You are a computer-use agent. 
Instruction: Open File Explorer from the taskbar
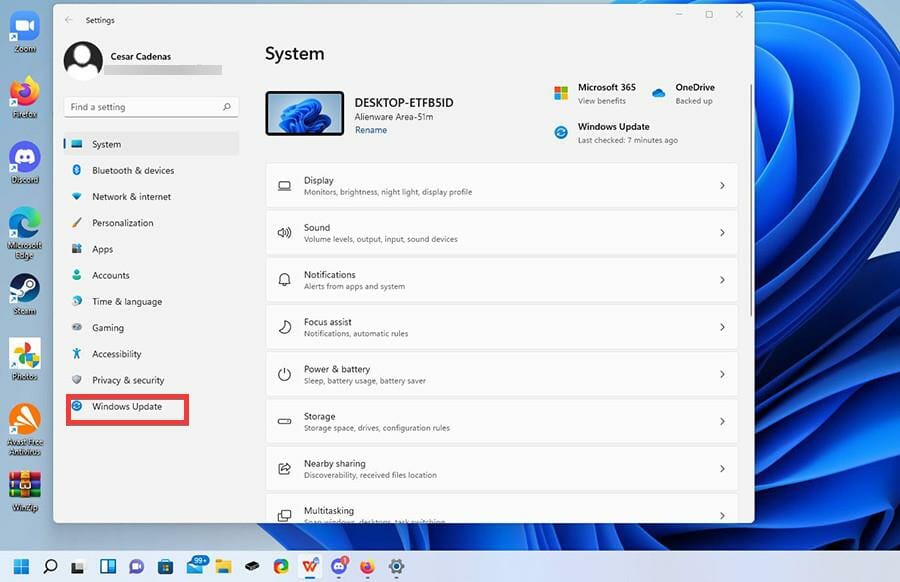[x=223, y=567]
